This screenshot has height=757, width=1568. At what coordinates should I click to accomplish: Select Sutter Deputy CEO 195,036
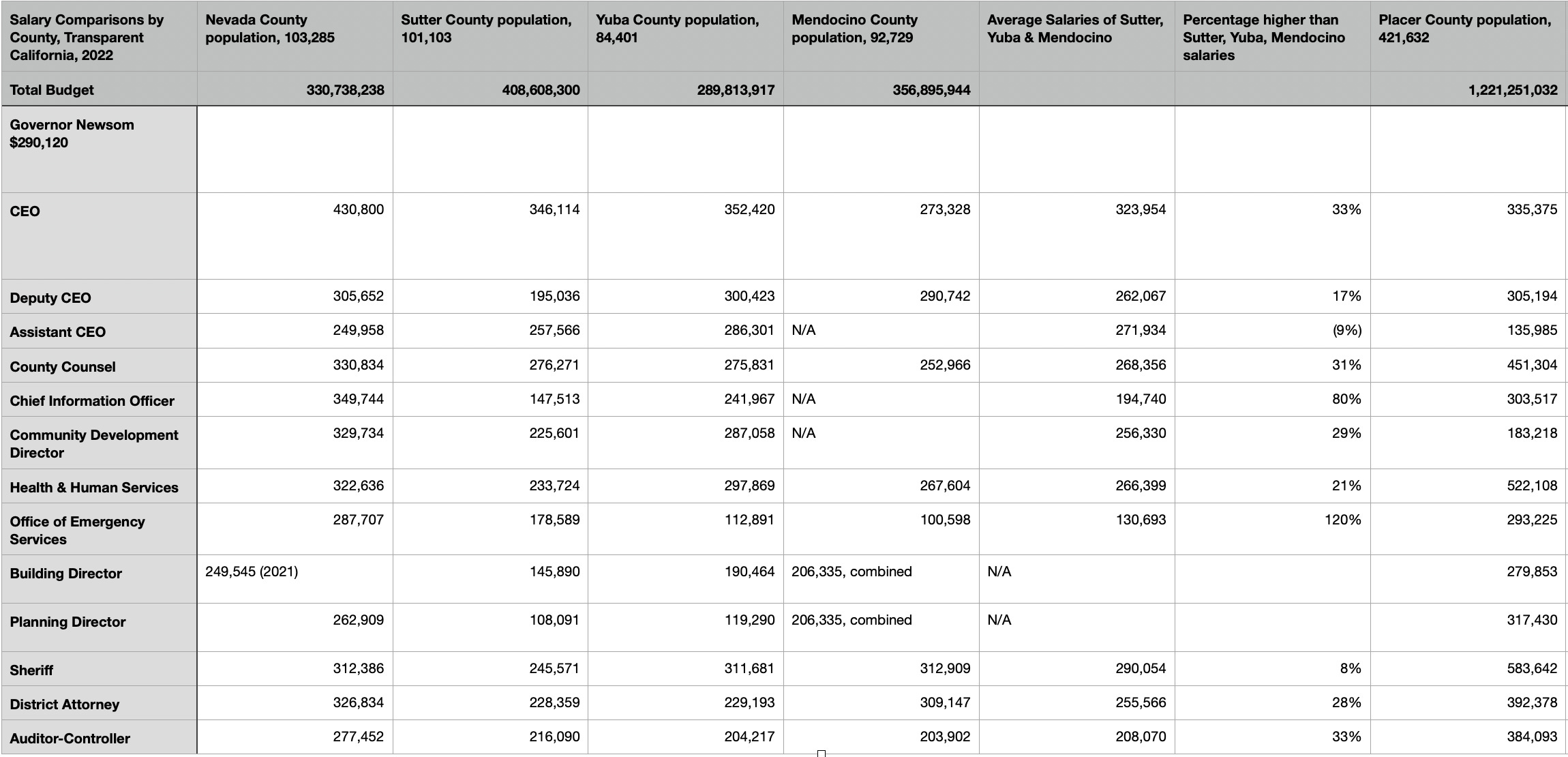pos(554,296)
